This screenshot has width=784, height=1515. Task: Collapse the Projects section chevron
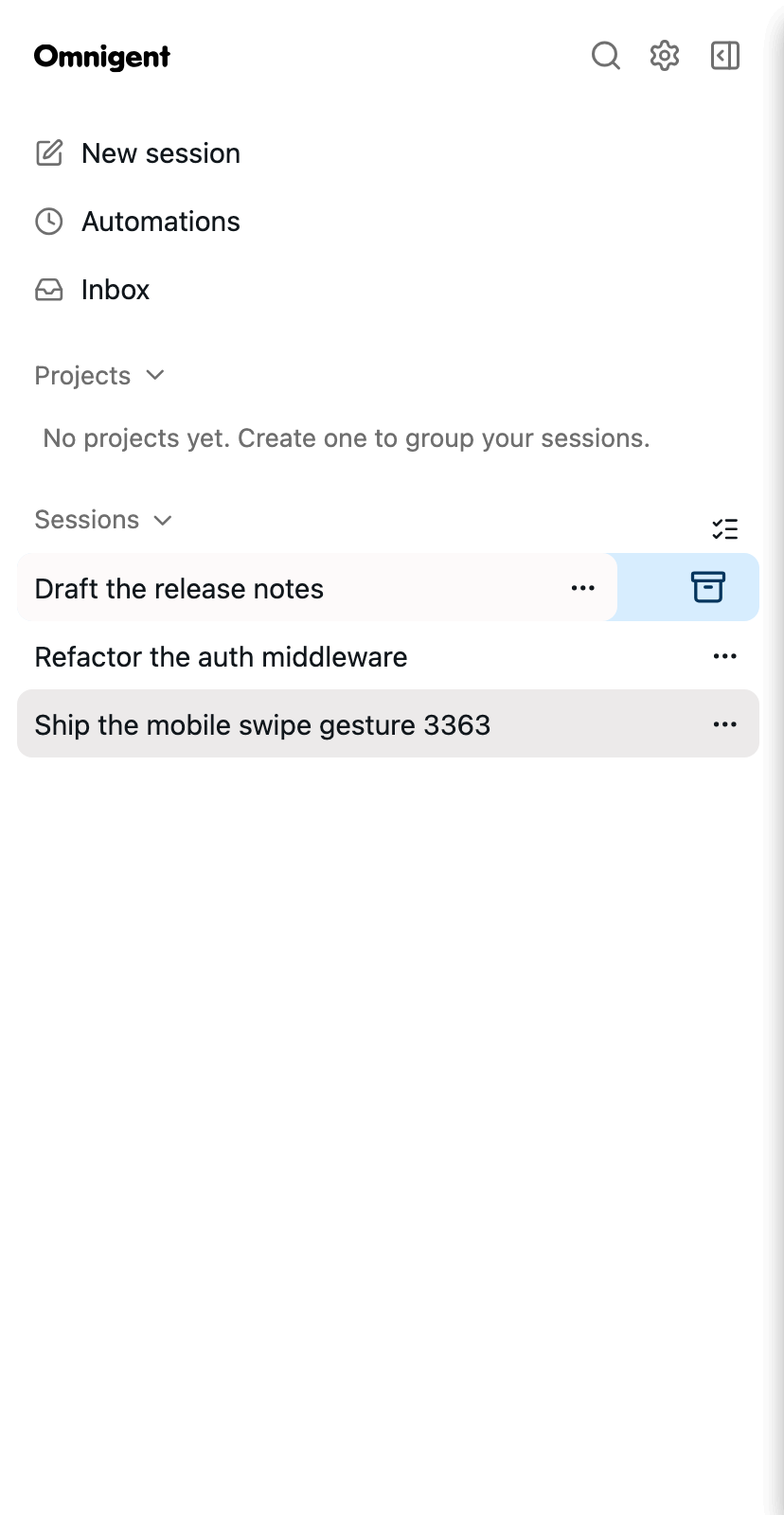point(156,375)
